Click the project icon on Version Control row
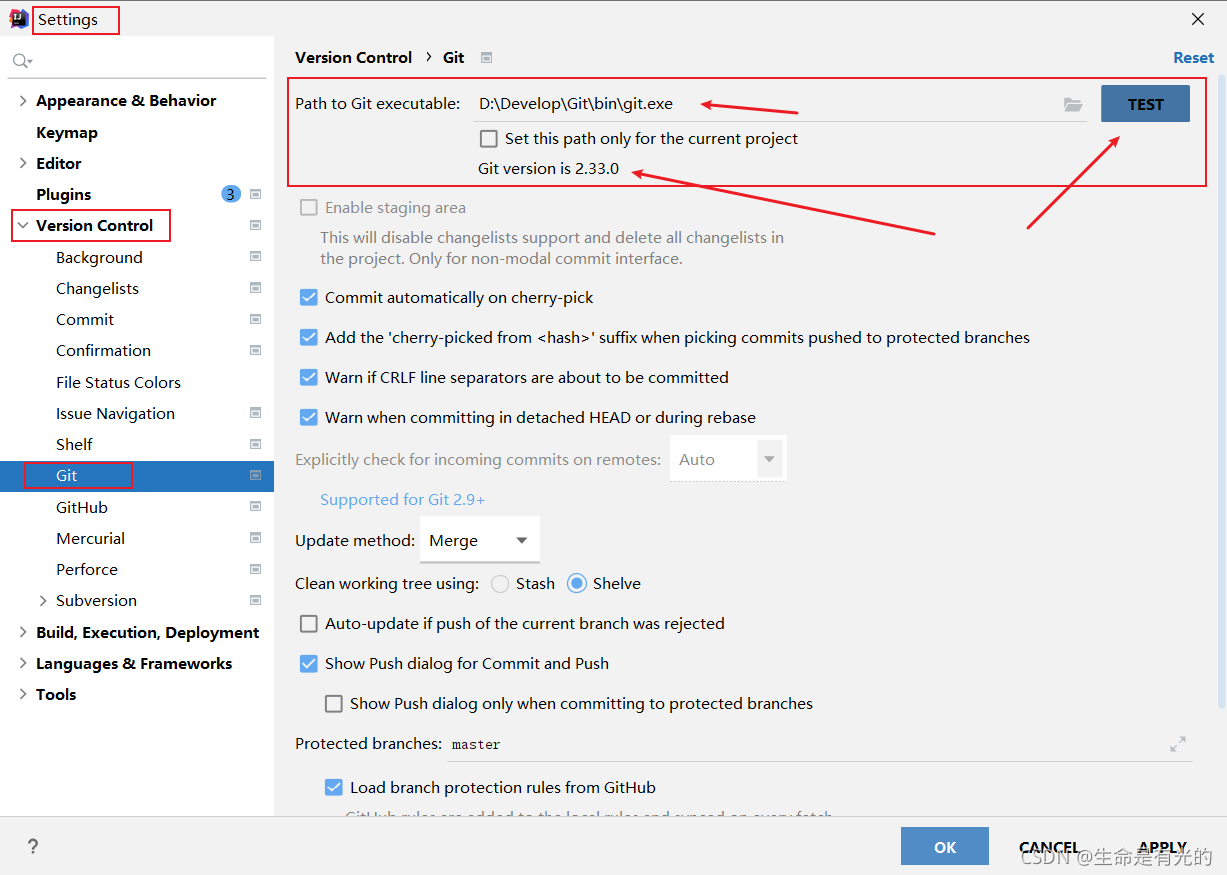 [x=256, y=226]
